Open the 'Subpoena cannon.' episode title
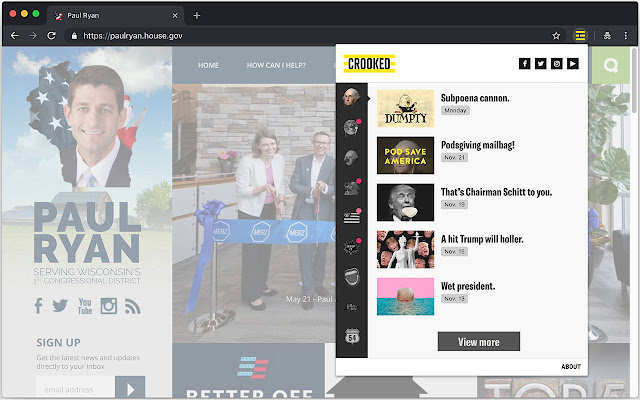Screen dimensions: 640x400 coord(475,98)
